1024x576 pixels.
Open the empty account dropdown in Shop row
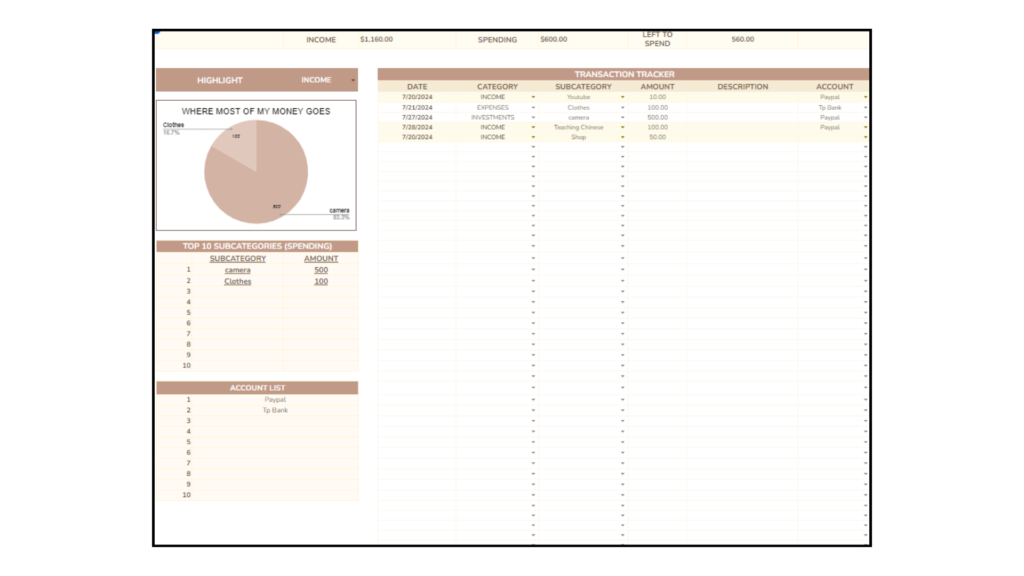tap(866, 137)
